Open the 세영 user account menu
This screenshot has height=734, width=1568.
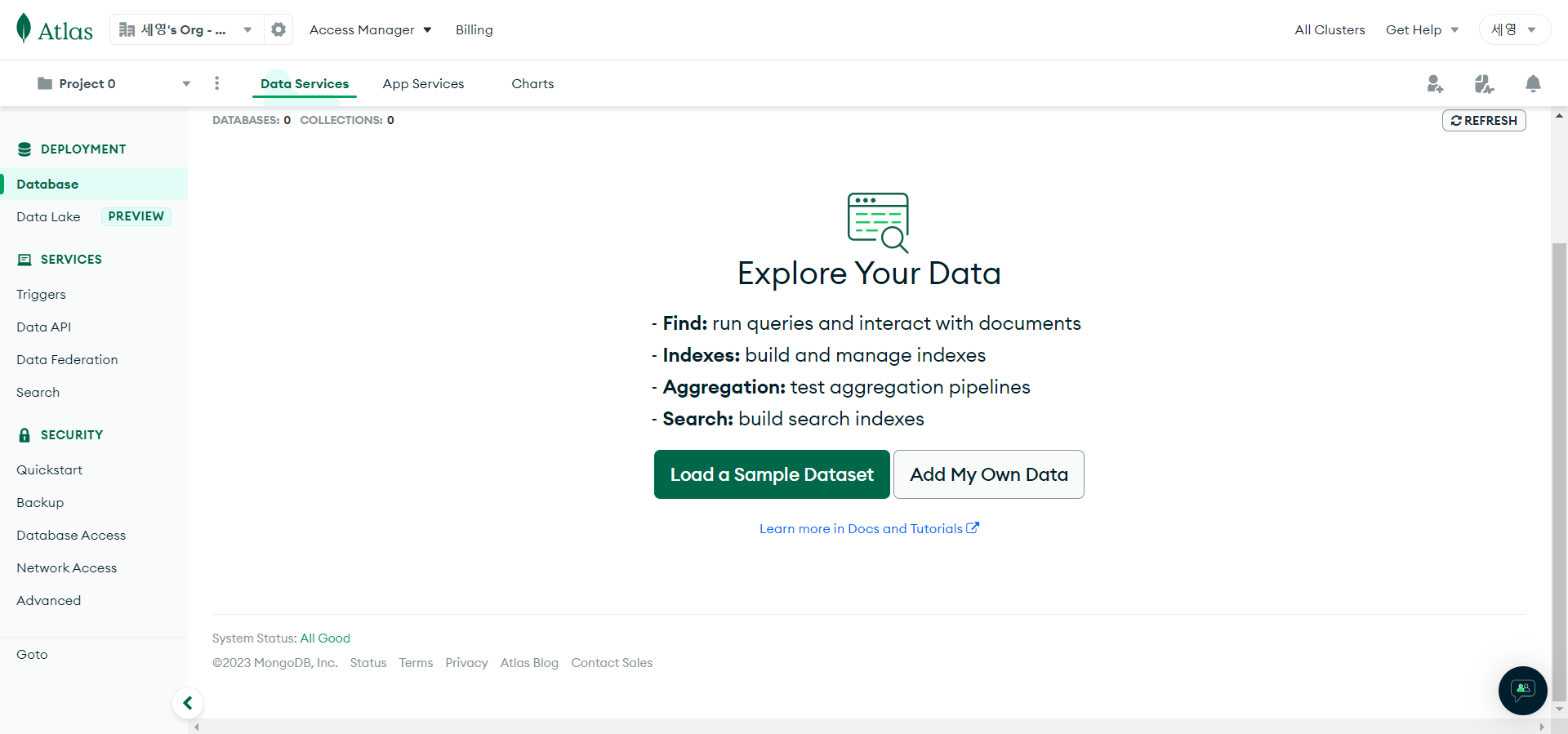pyautogui.click(x=1514, y=29)
